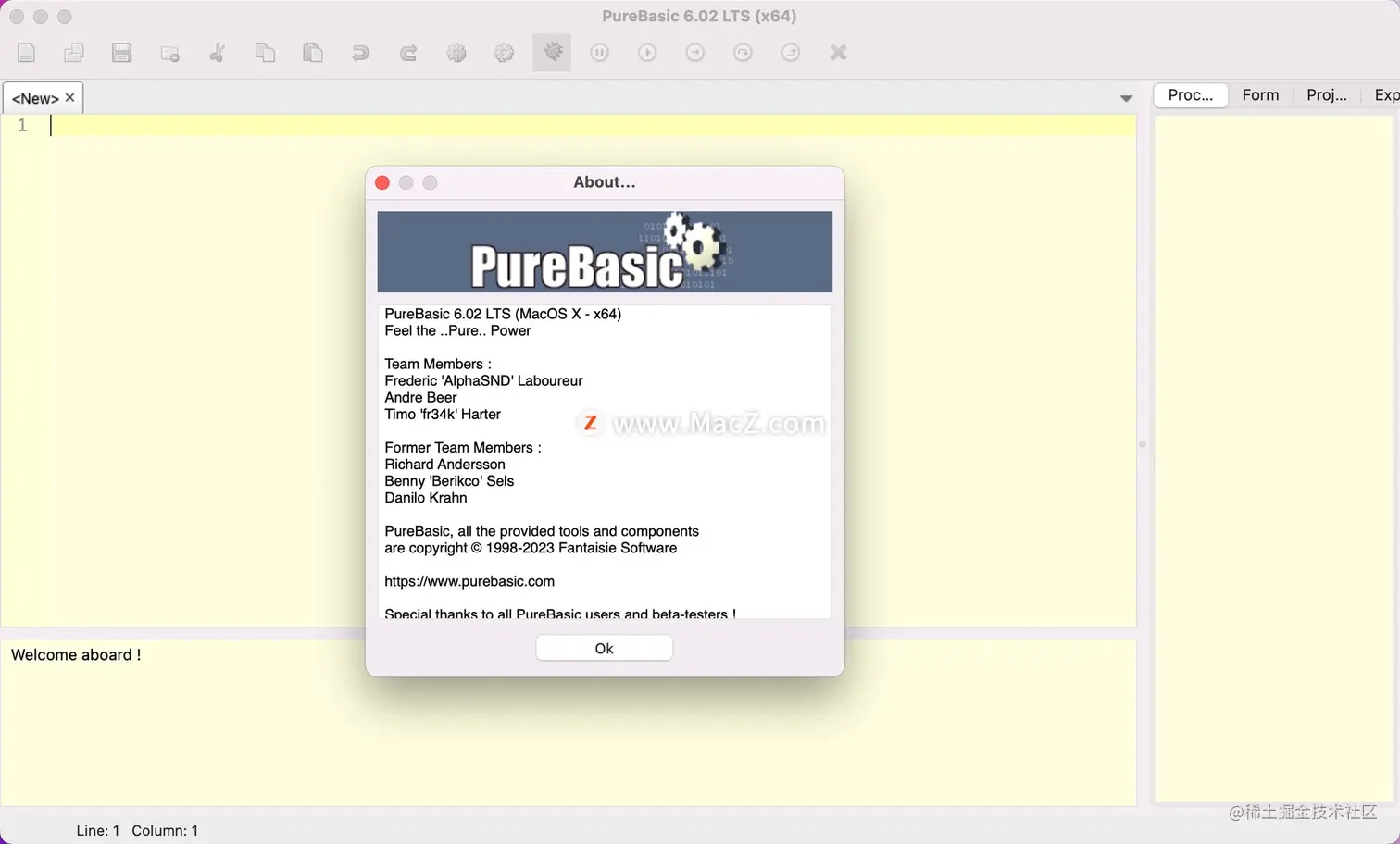Click the first gear icon, right of Redo
Screen dimensions: 1400x844
click(456, 53)
